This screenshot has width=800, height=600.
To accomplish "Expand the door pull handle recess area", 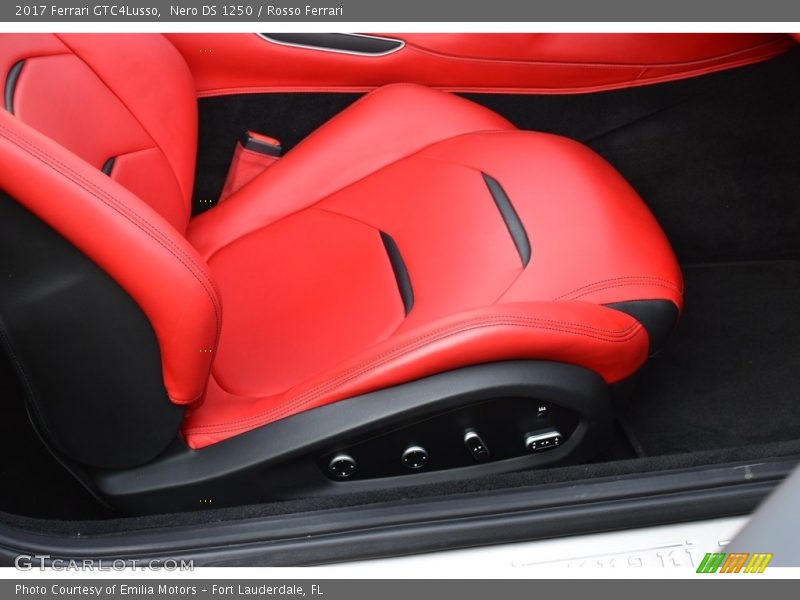I will click(x=330, y=42).
